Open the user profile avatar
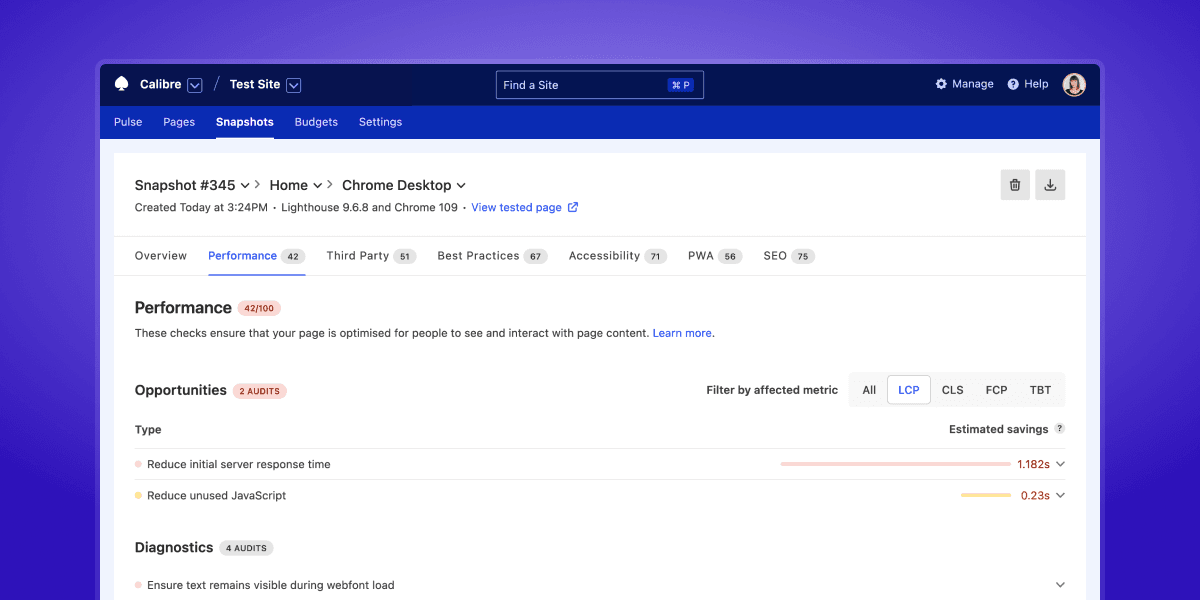1200x600 pixels. tap(1074, 84)
